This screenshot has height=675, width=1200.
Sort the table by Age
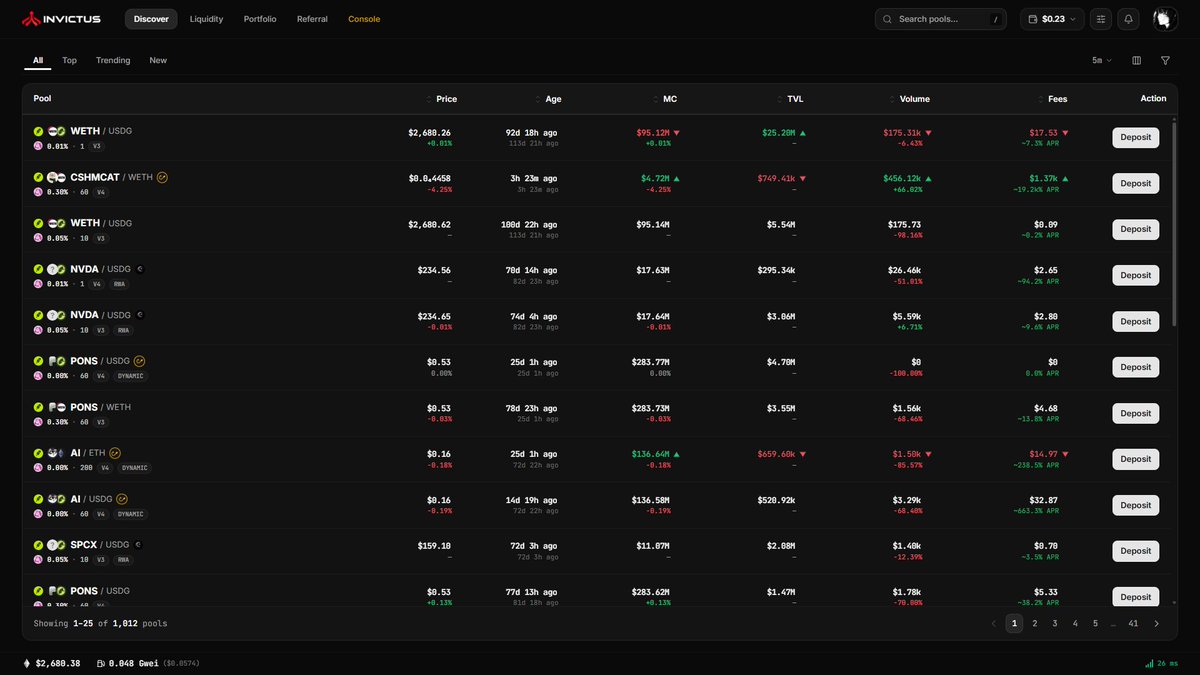tap(549, 99)
